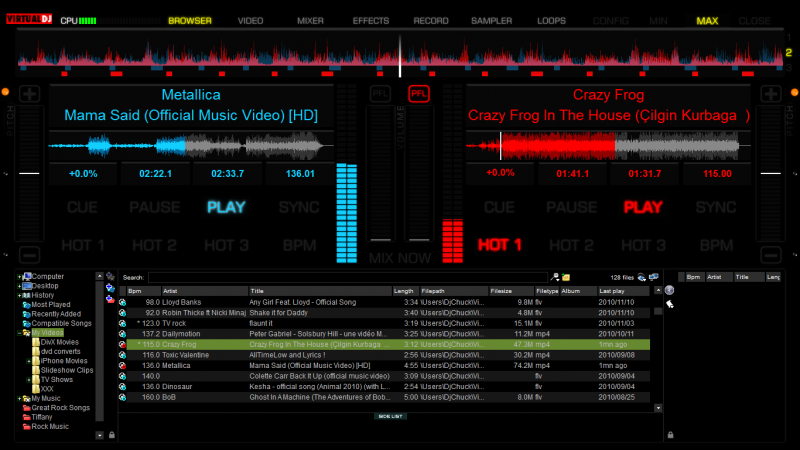Click the file icon on Toxic Valentine row
The width and height of the screenshot is (800, 450).
point(122,355)
